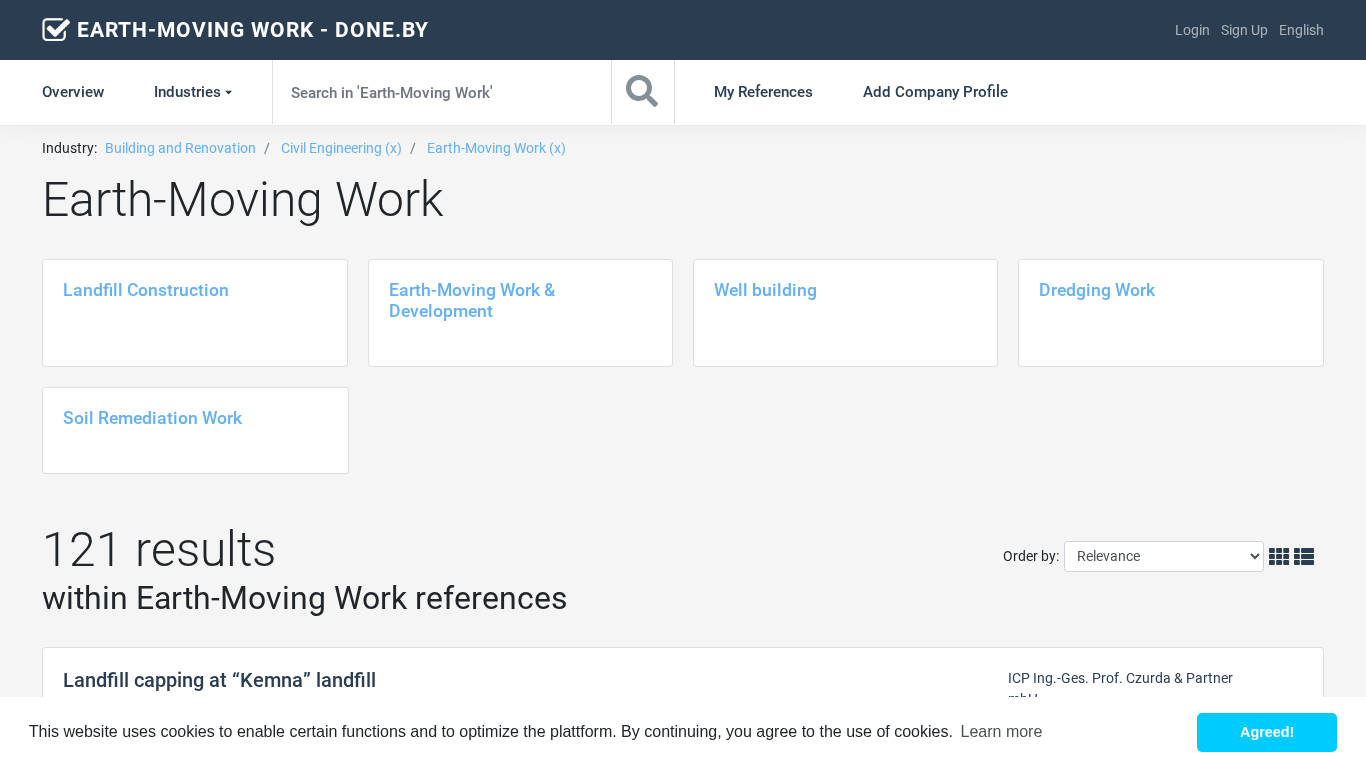Select the Dredging Work category
1366x768 pixels.
coord(1096,290)
